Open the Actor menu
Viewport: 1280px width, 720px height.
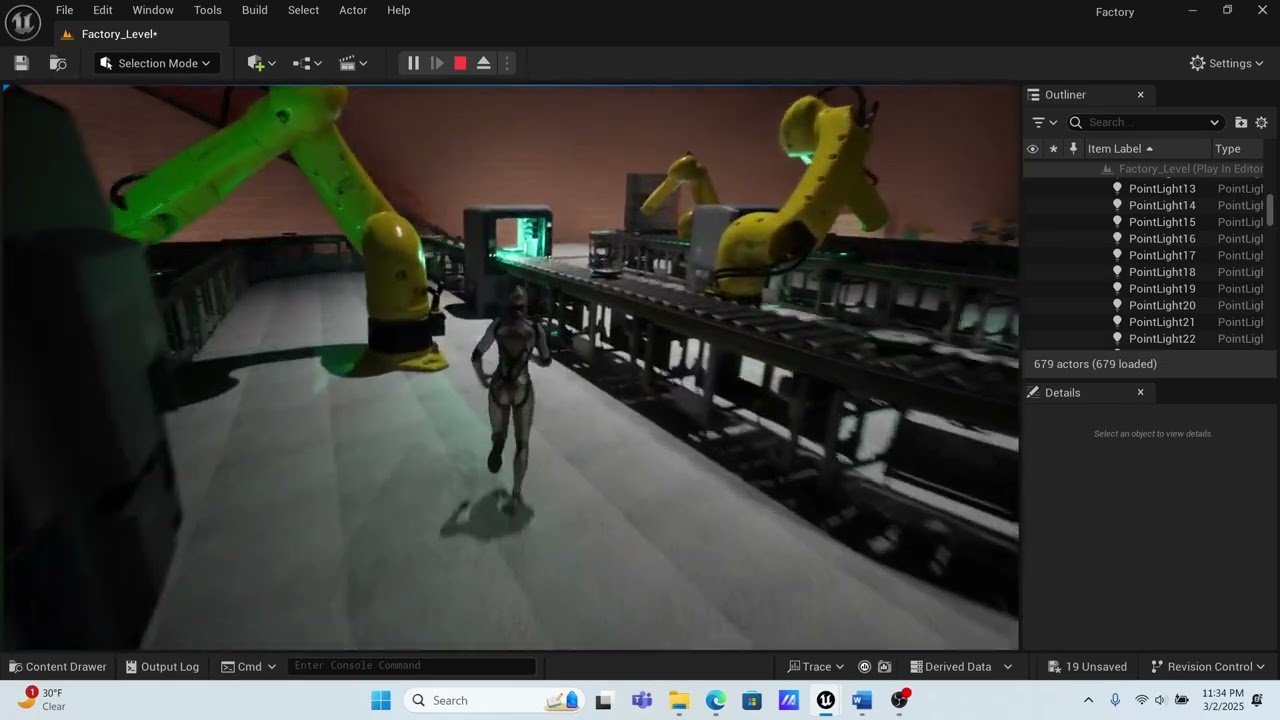[353, 10]
